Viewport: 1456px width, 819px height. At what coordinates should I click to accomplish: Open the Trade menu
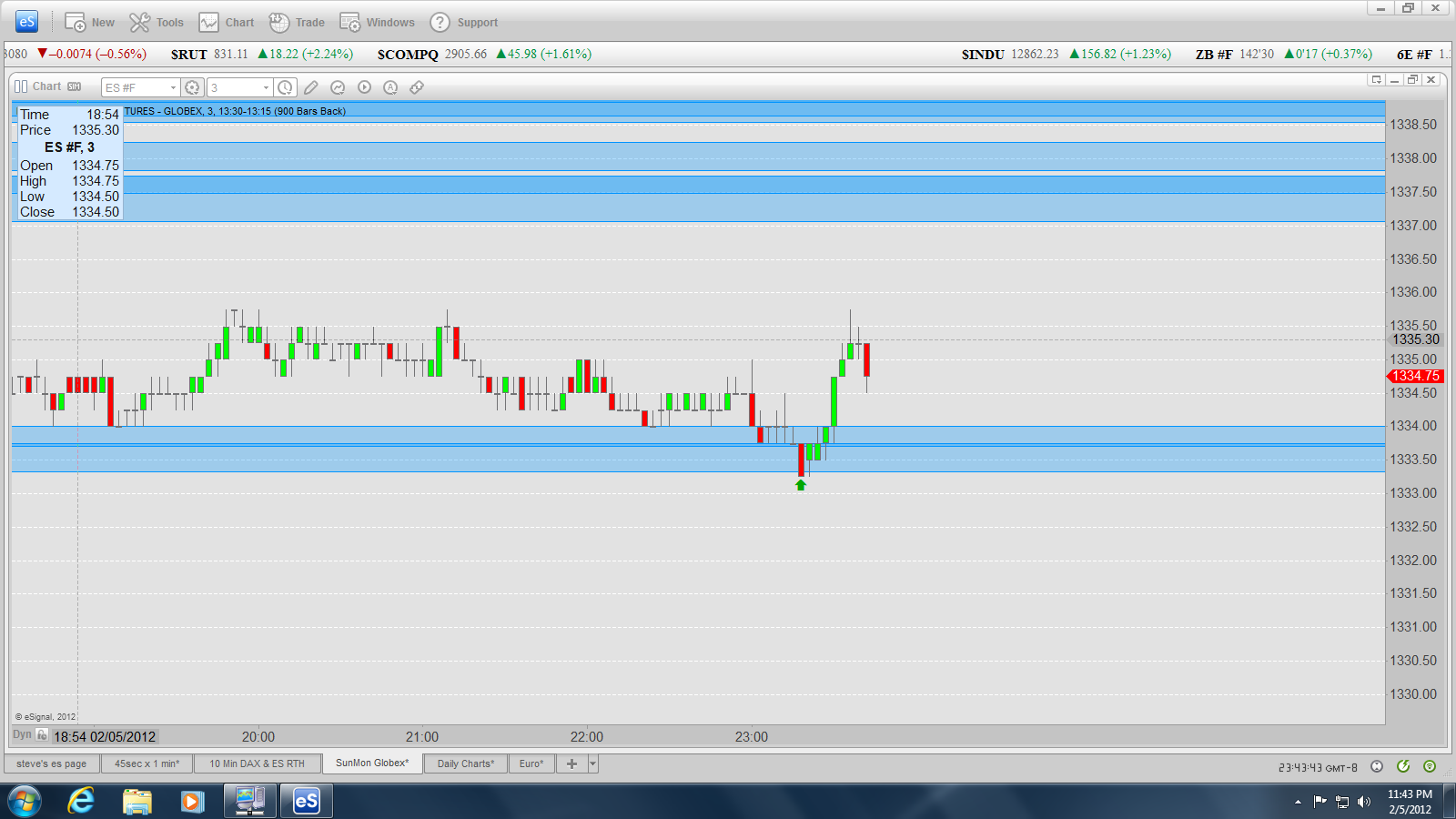297,23
